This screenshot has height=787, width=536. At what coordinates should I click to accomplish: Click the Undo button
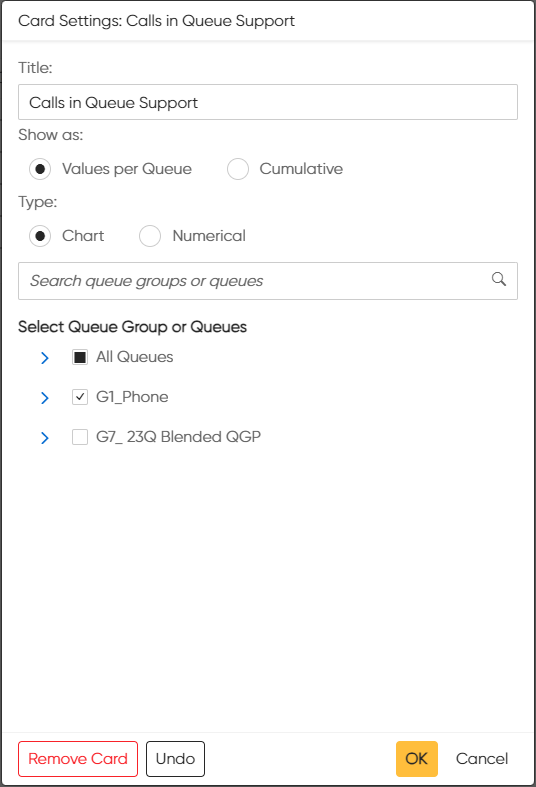(x=175, y=759)
